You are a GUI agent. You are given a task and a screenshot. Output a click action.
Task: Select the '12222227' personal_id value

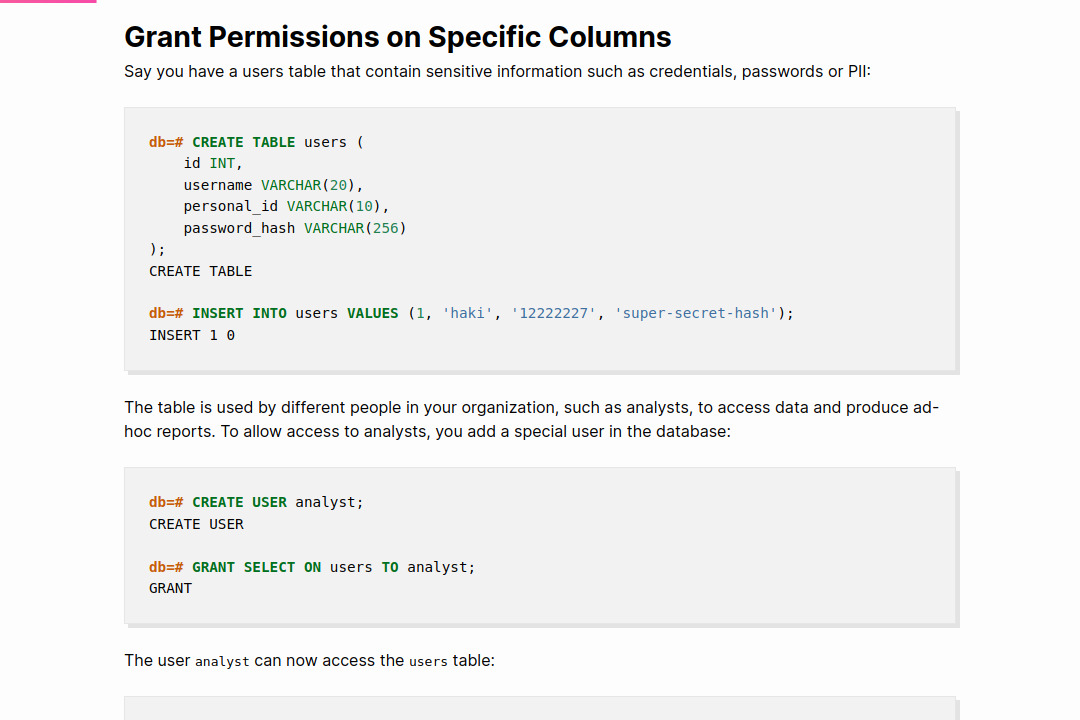tap(554, 312)
